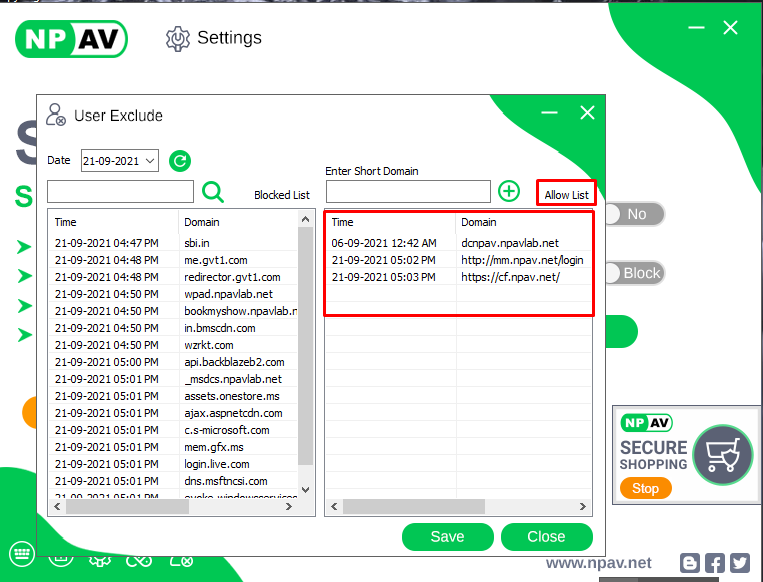The width and height of the screenshot is (763, 582).
Task: Open the virtual keyboard icon at bottom-left
Action: coord(22,554)
